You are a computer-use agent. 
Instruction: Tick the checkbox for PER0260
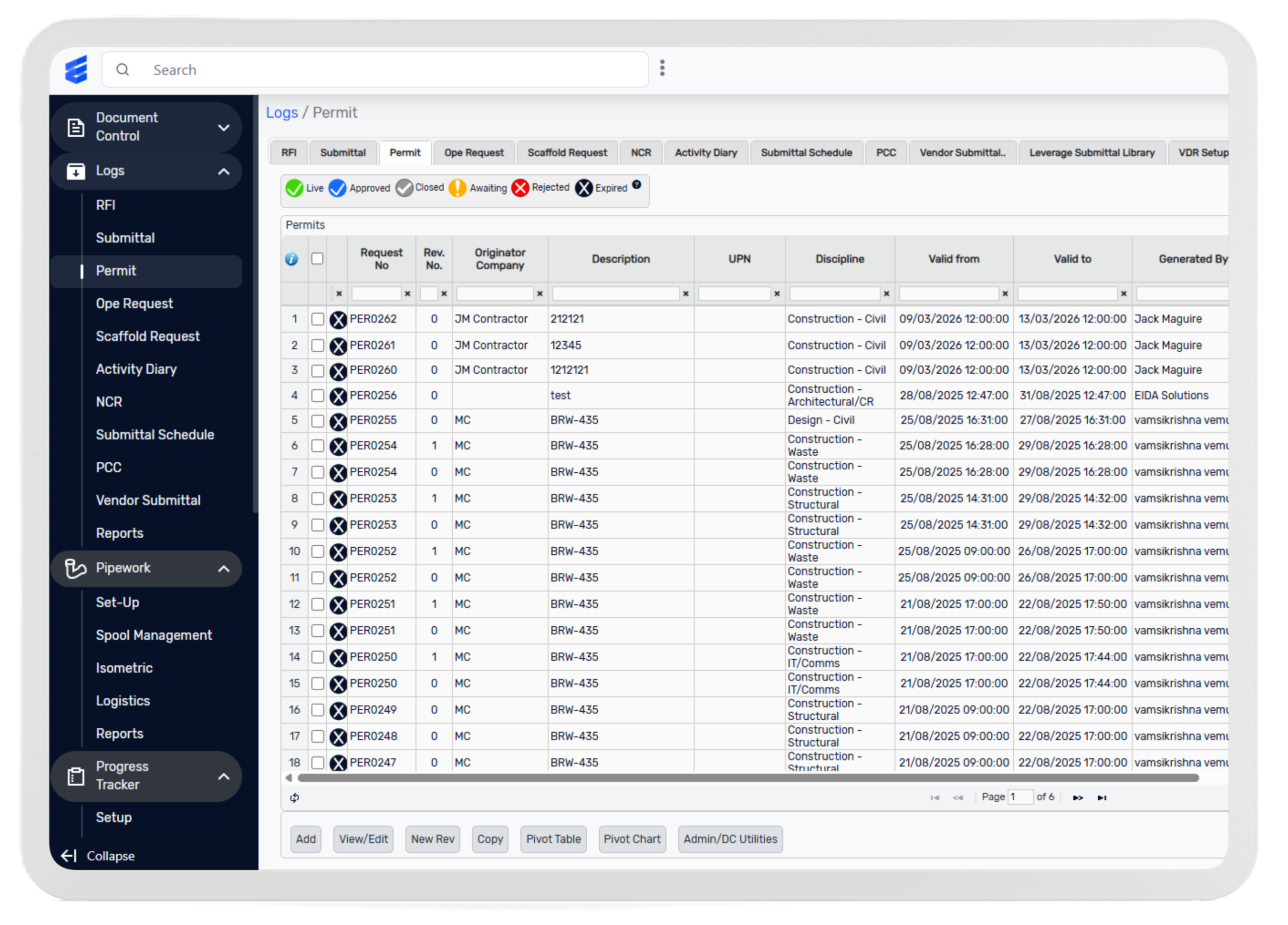[317, 371]
